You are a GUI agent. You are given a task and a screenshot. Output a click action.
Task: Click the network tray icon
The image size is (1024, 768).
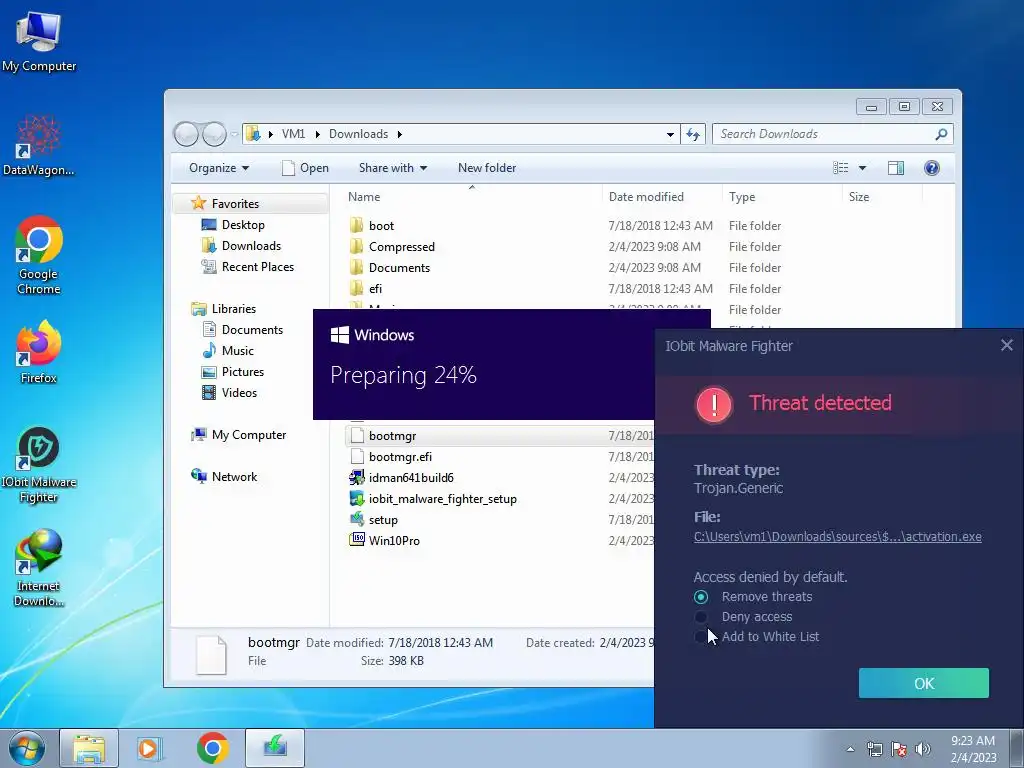(x=874, y=748)
